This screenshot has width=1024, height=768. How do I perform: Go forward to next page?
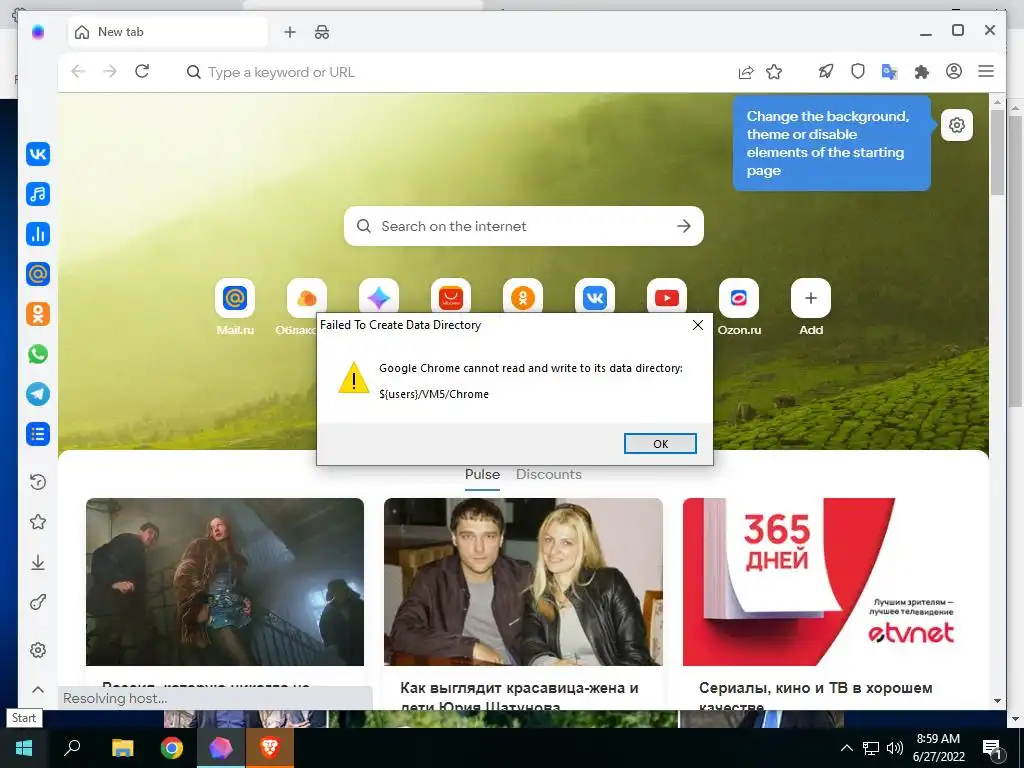(x=110, y=71)
